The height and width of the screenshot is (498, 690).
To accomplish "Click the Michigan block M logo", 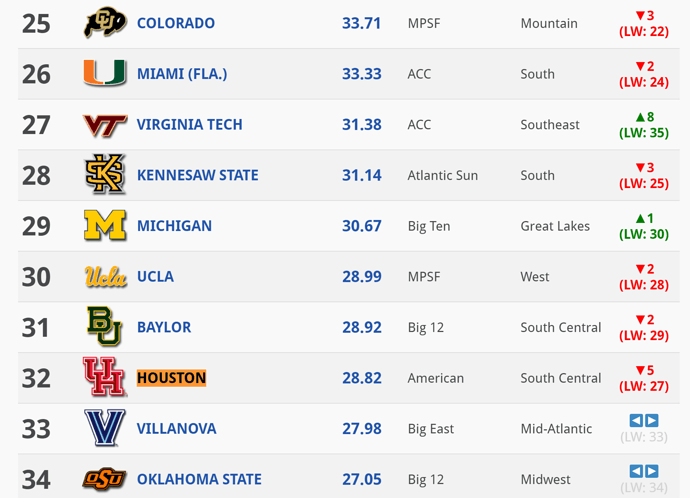I will 105,225.
